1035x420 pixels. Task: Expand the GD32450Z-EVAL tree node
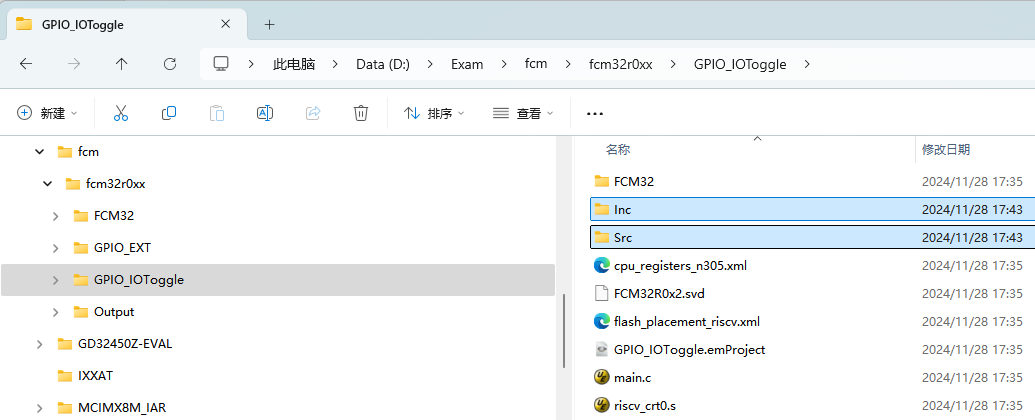coord(40,344)
